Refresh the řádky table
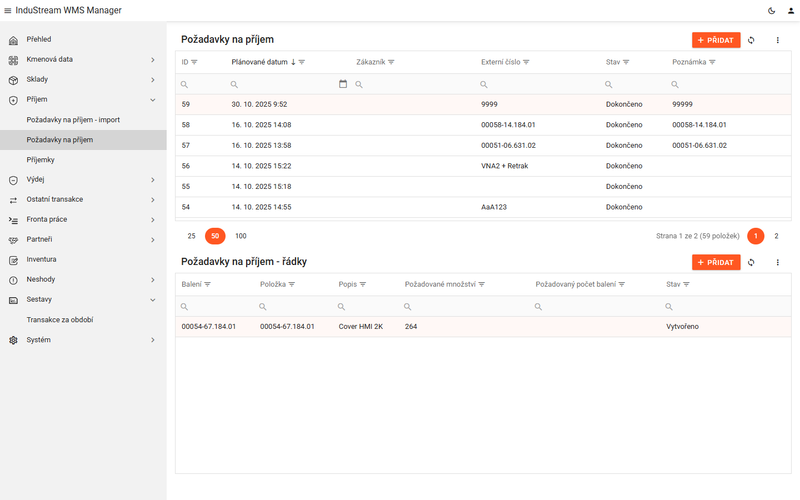 751,262
